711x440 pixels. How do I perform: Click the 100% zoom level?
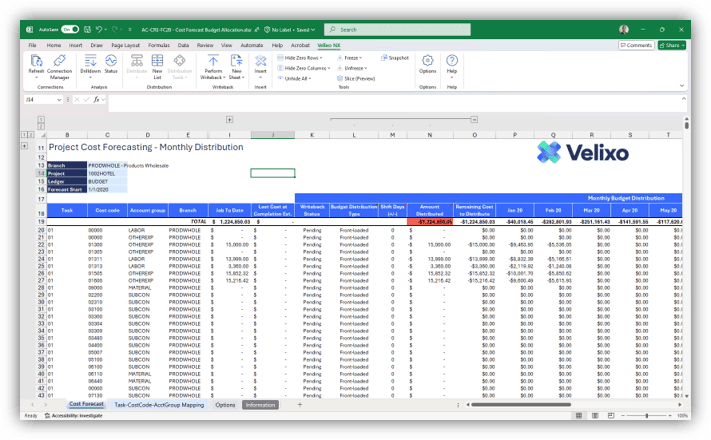[x=682, y=416]
